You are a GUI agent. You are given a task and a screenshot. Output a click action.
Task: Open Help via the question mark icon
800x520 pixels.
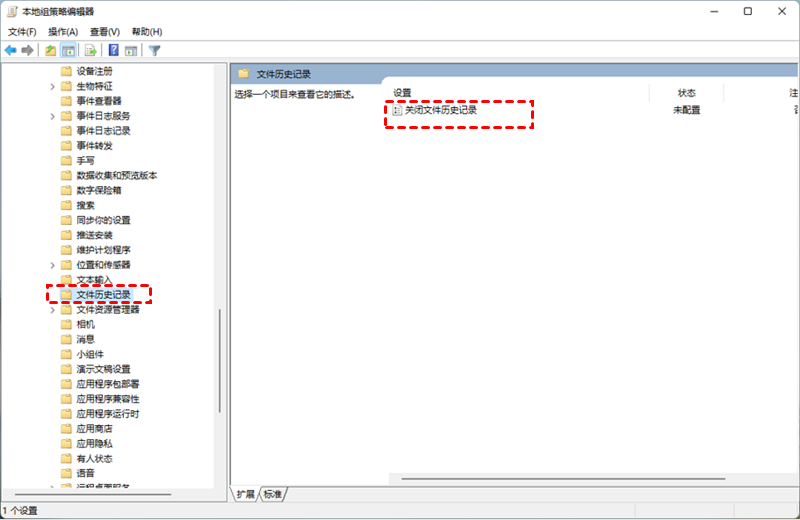(114, 50)
